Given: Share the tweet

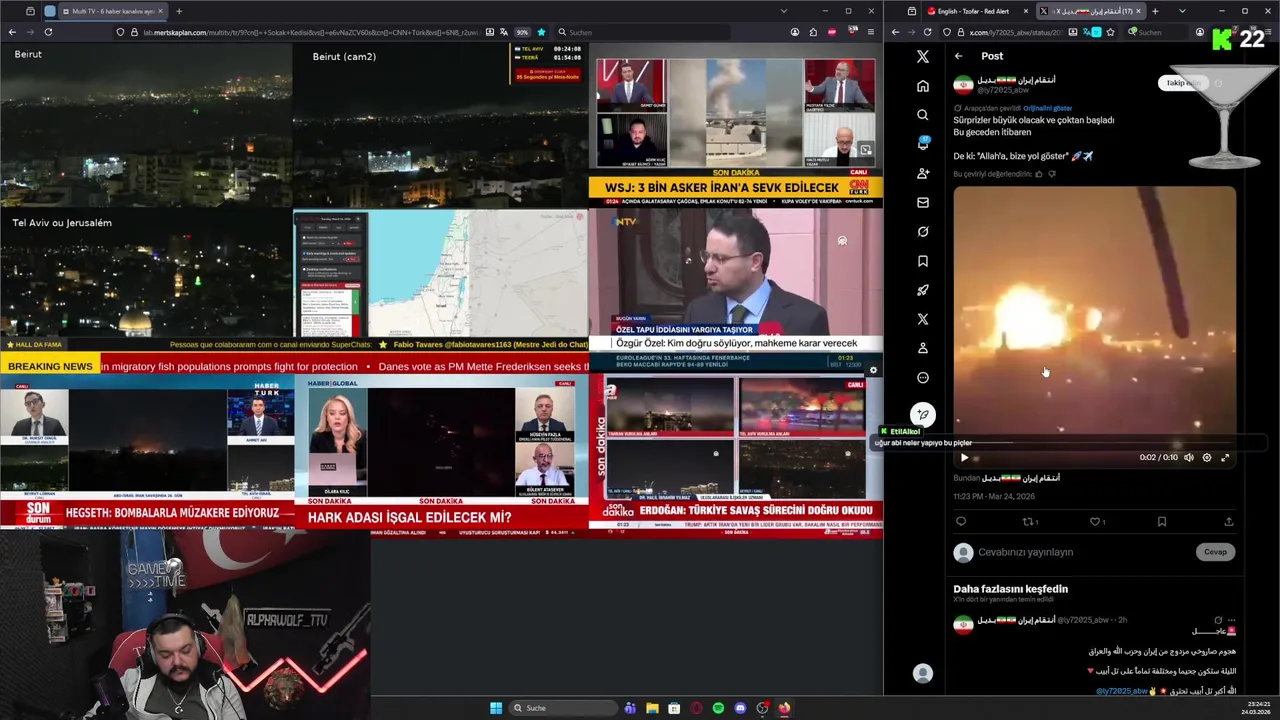Looking at the screenshot, I should tap(1229, 521).
